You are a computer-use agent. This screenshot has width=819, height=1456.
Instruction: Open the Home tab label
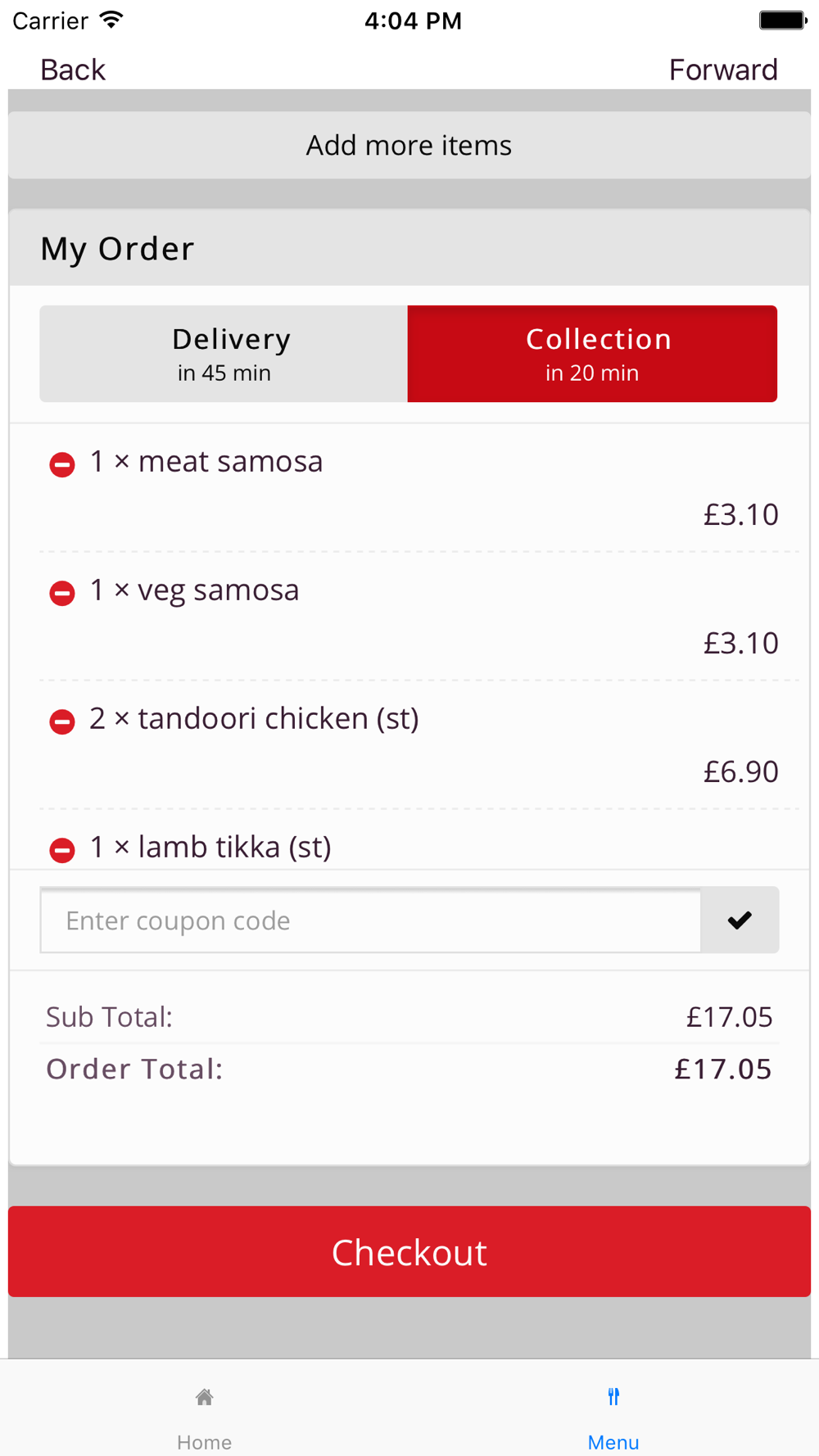(205, 1441)
